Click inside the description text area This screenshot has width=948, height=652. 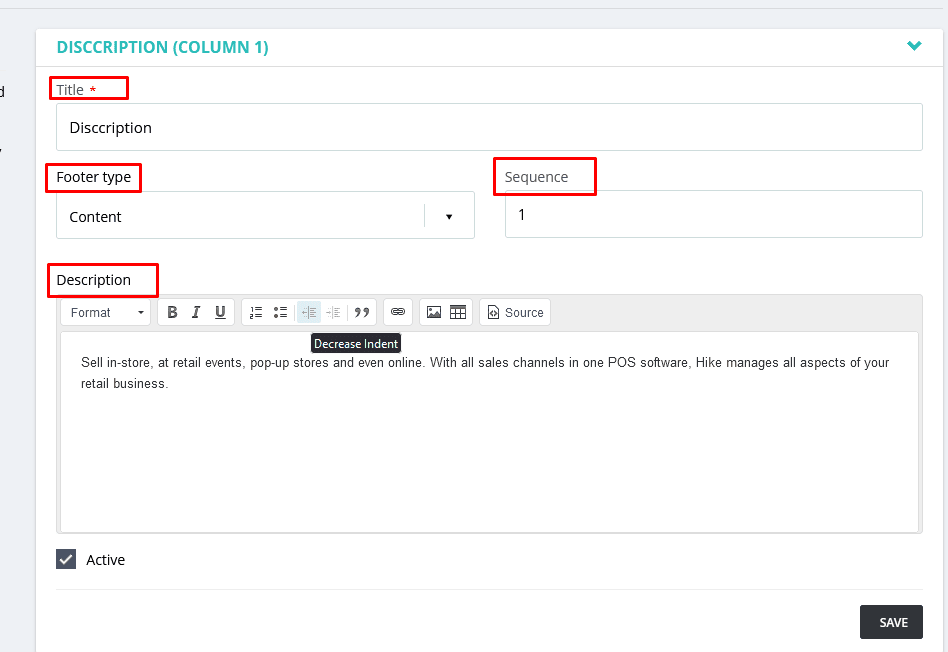(x=489, y=450)
